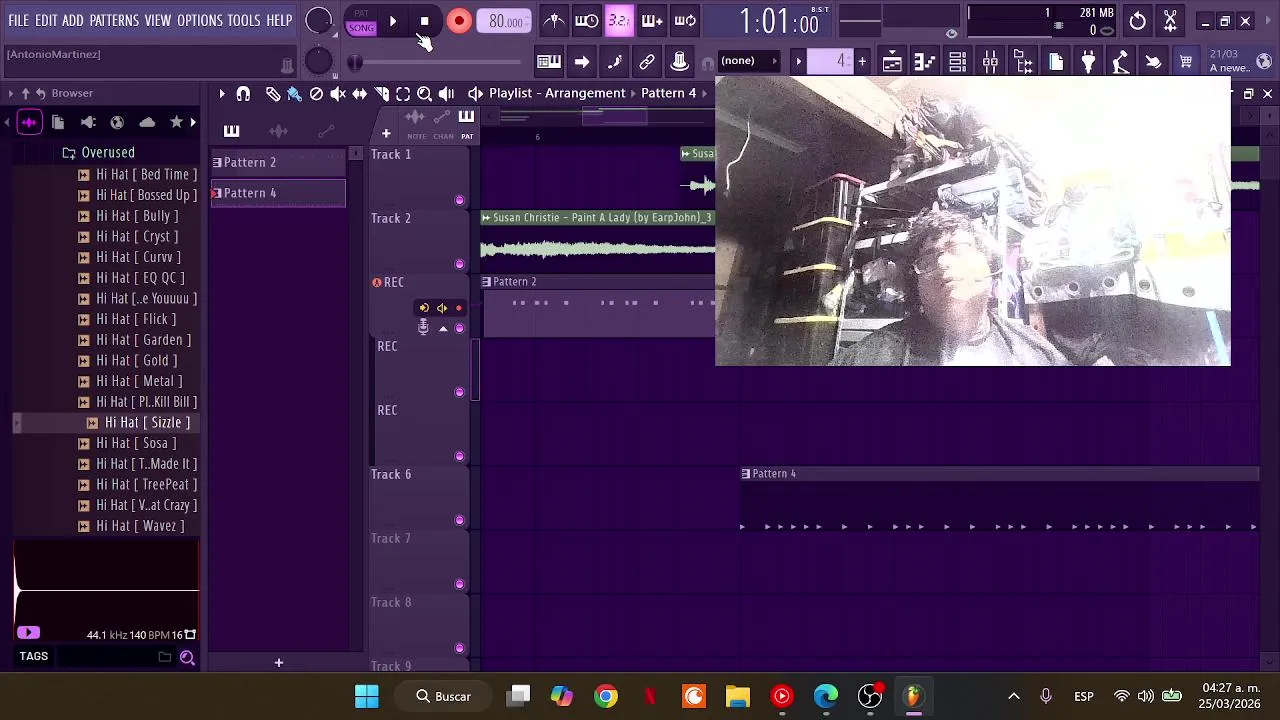
Task: Click the browser search magnifier icon
Action: [187, 657]
